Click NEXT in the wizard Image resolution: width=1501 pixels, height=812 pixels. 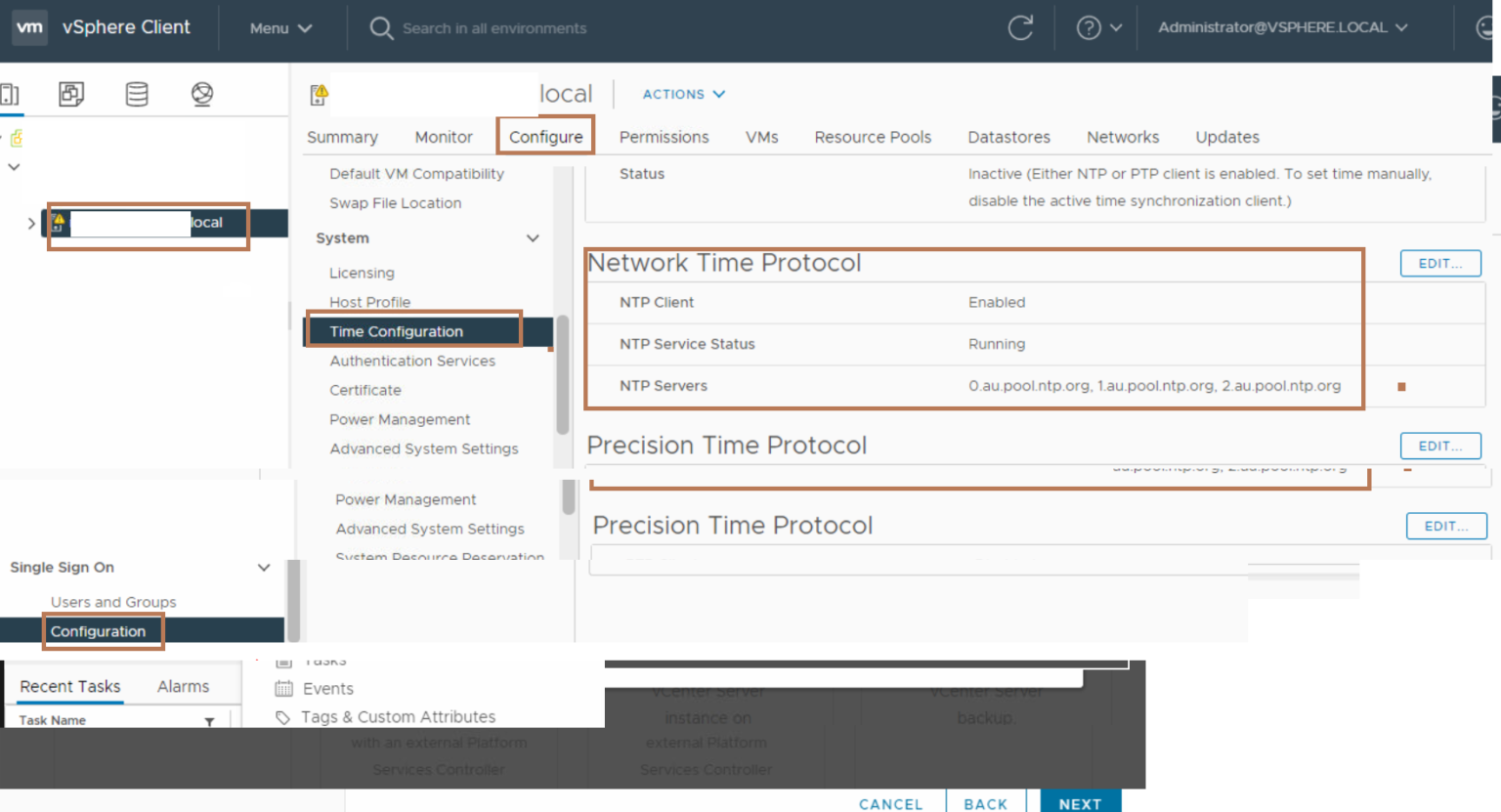click(x=1079, y=802)
